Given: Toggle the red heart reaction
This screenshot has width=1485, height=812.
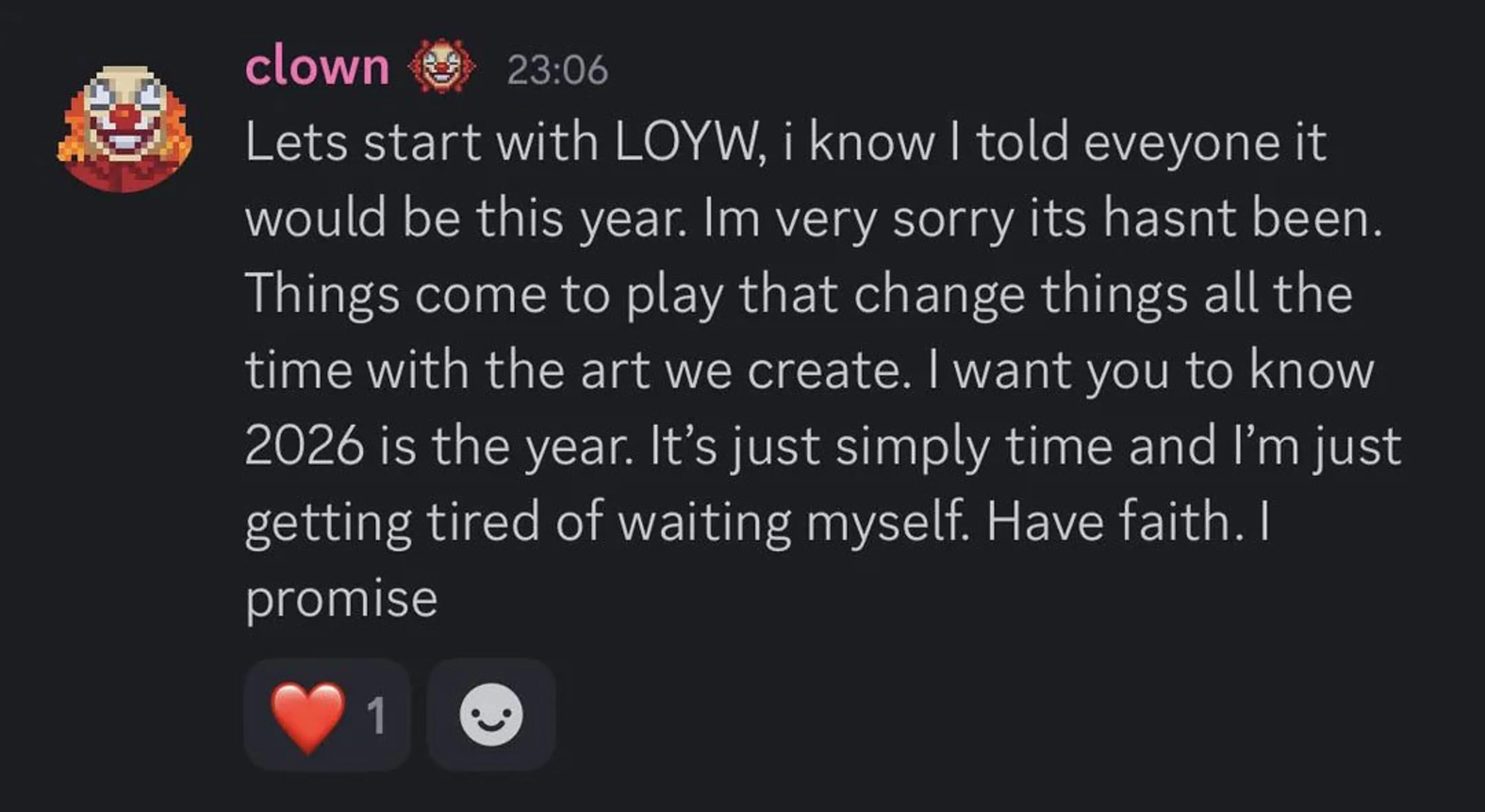Looking at the screenshot, I should (x=308, y=716).
